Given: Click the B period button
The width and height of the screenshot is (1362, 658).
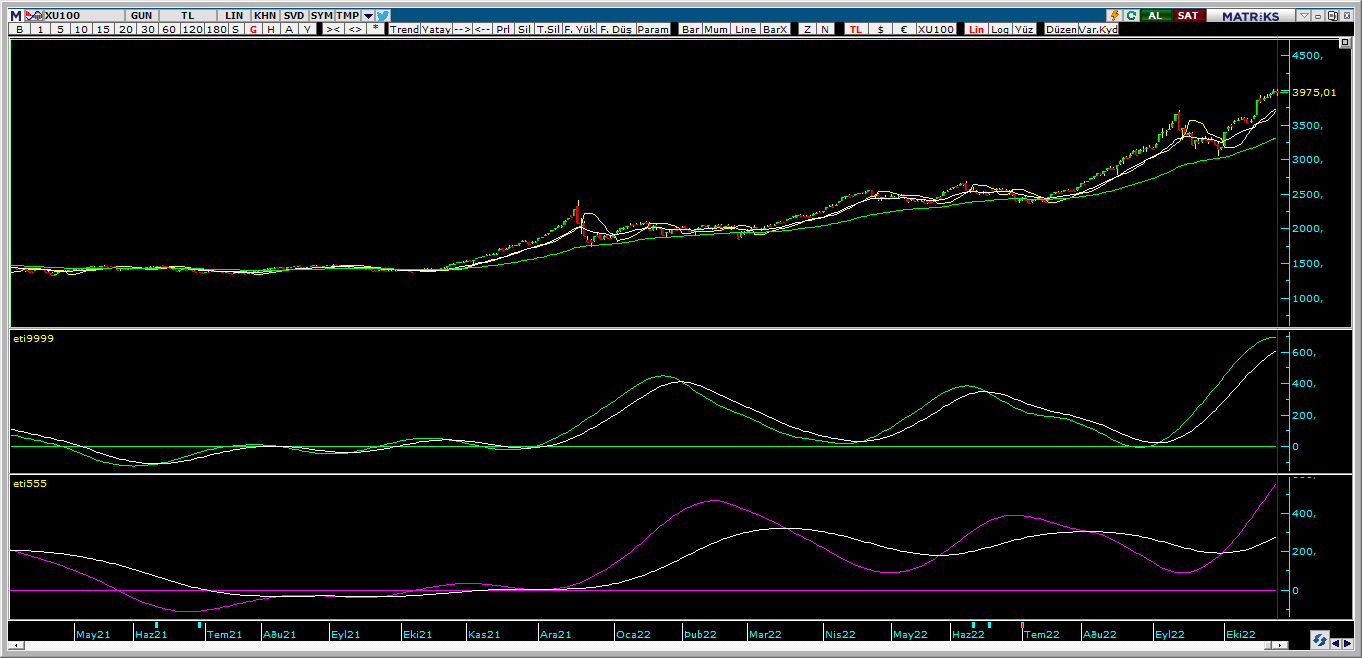Looking at the screenshot, I should coord(19,29).
